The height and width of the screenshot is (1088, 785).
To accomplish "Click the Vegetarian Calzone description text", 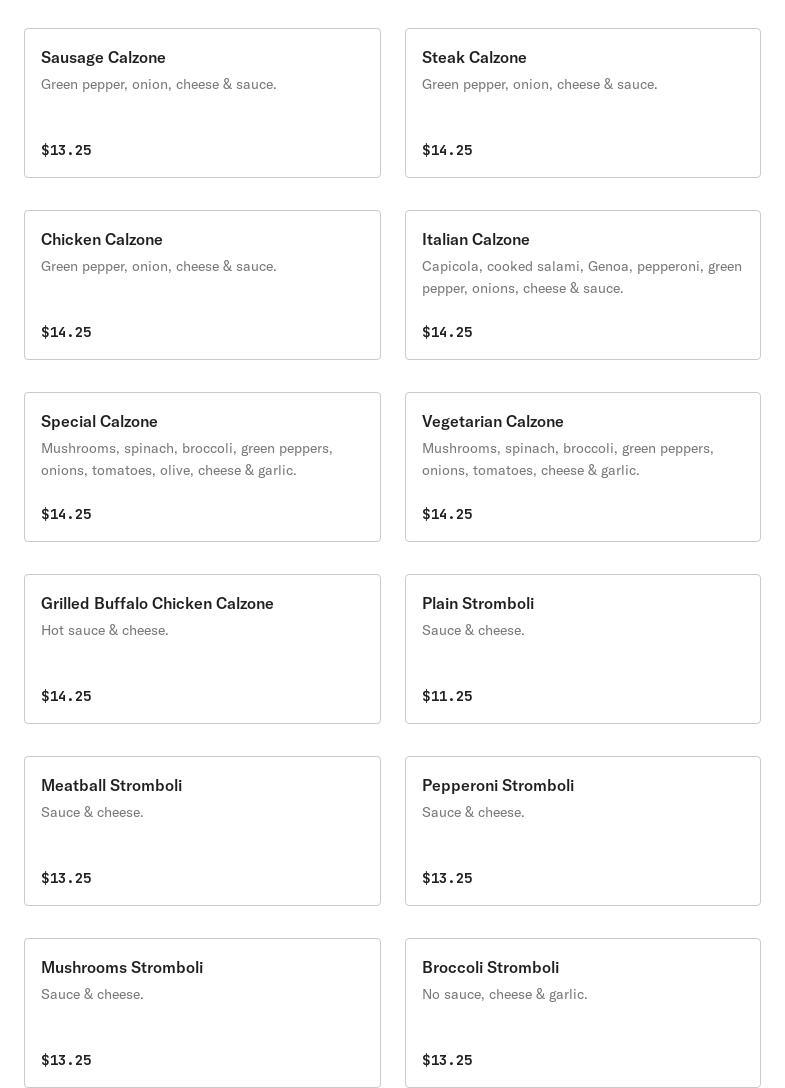I will 568,459.
